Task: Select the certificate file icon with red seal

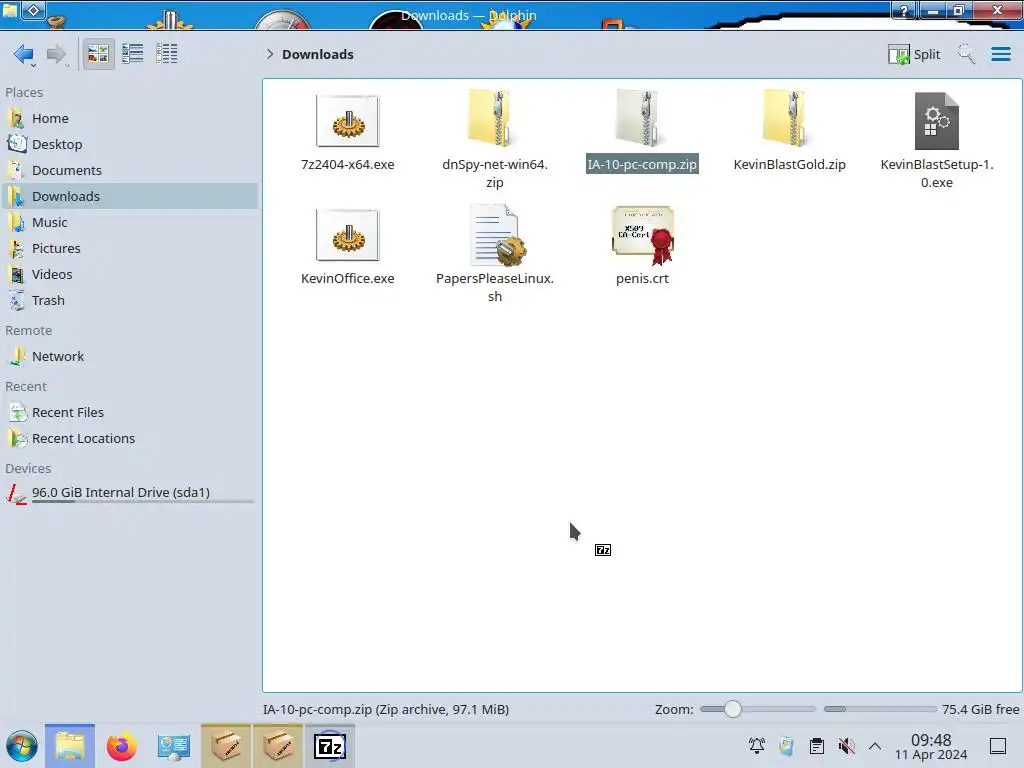Action: 643,235
